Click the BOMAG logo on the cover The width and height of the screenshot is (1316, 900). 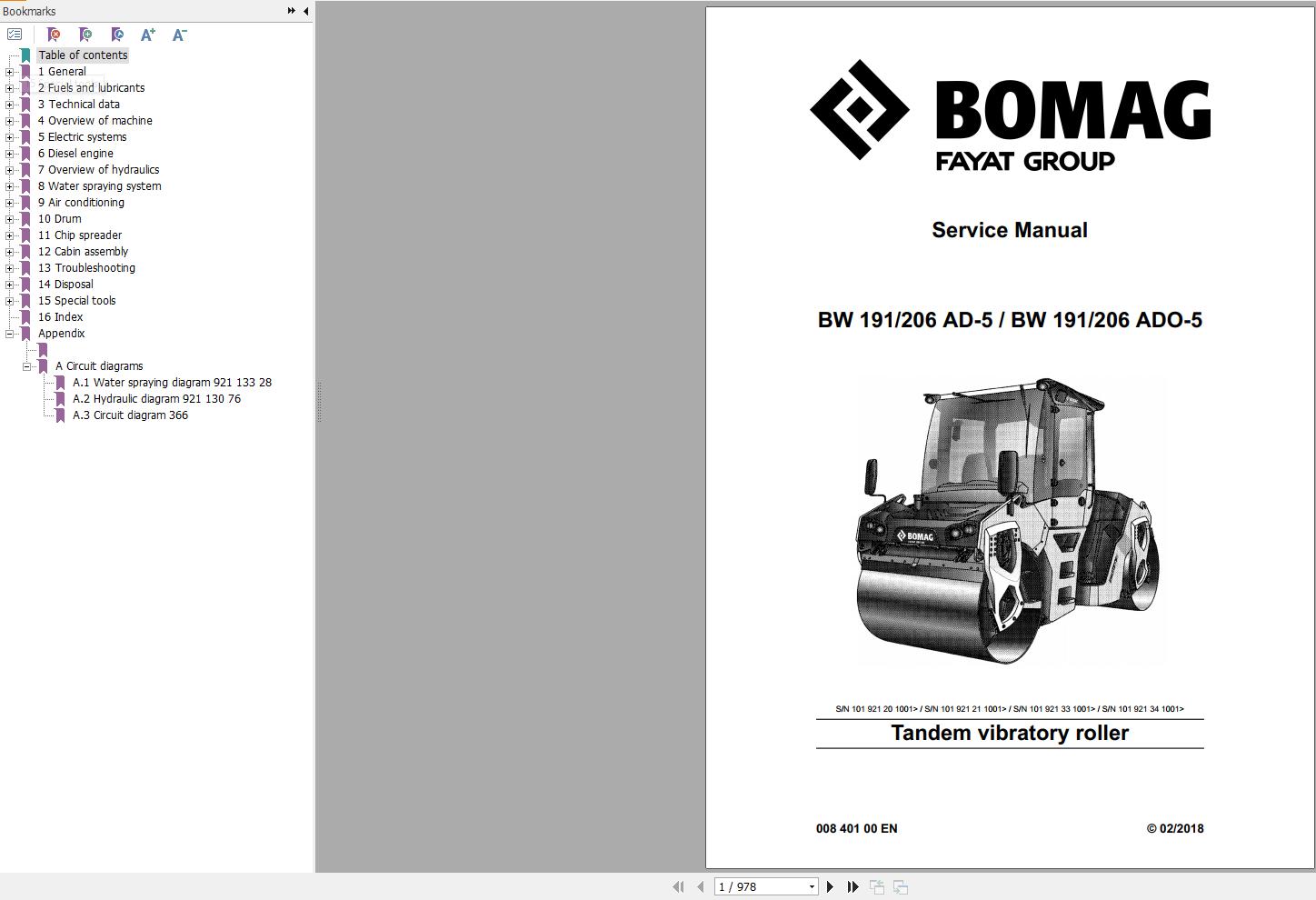(x=1010, y=115)
